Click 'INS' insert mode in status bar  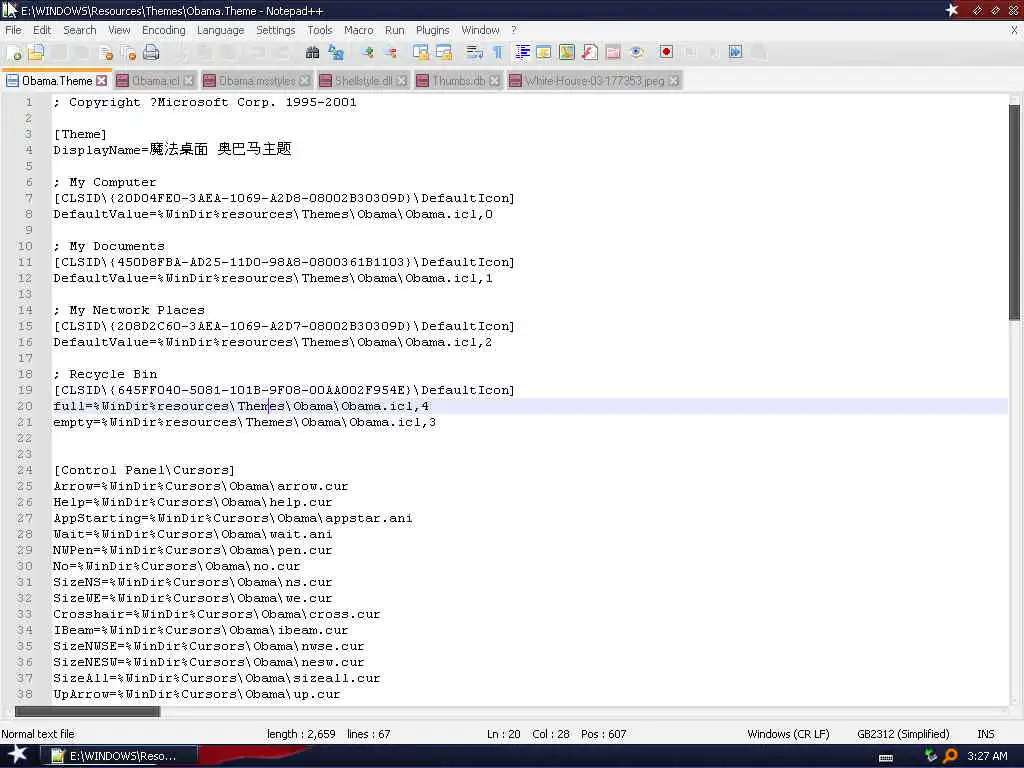985,734
